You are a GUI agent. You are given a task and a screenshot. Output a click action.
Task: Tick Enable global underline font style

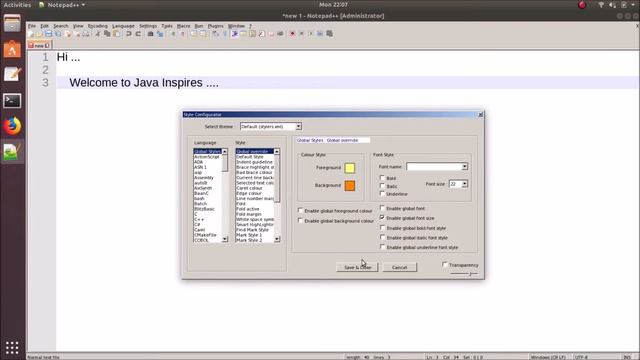pyautogui.click(x=382, y=247)
